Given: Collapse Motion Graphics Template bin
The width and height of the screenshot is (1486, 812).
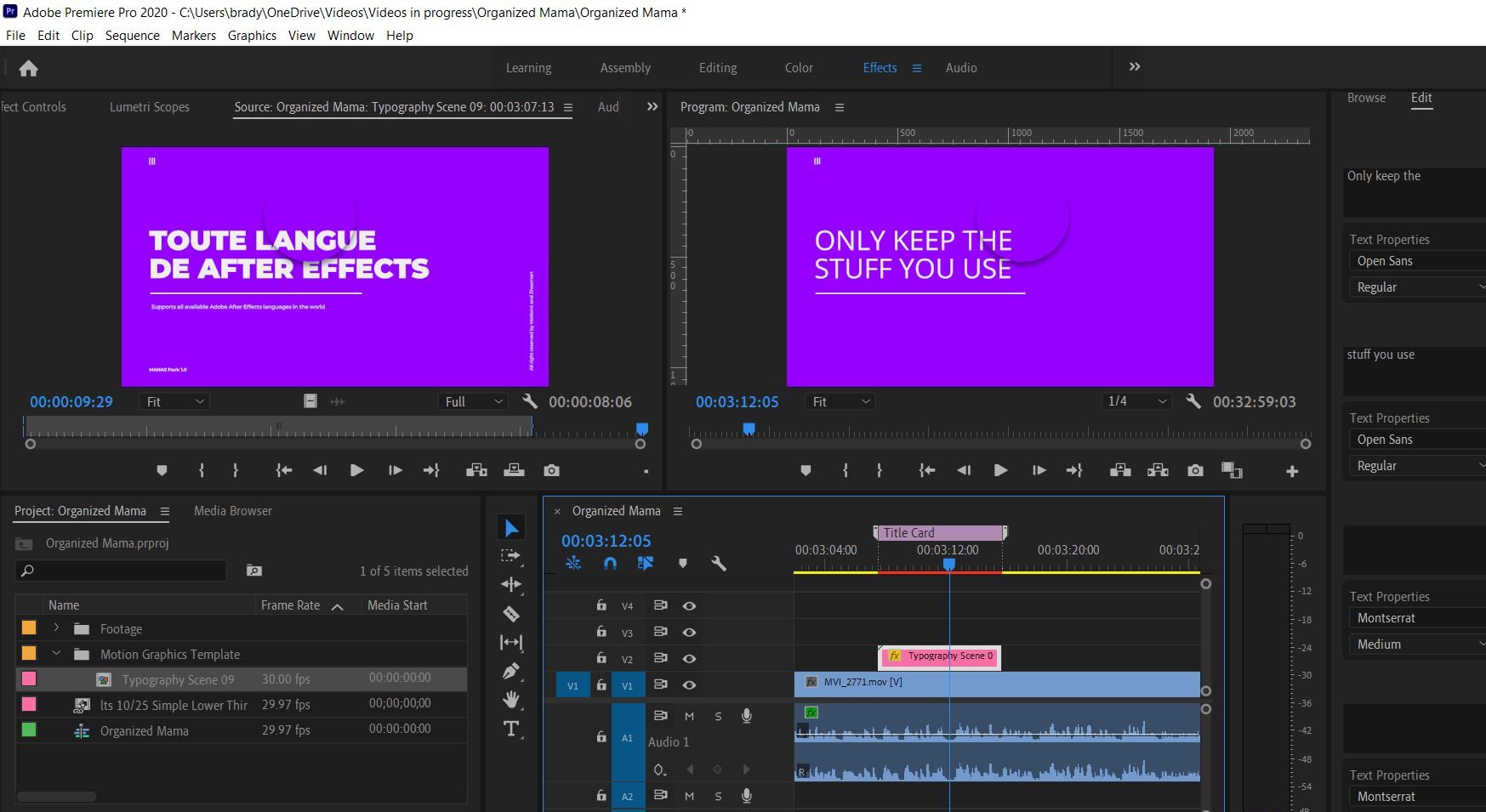Looking at the screenshot, I should pos(56,654).
